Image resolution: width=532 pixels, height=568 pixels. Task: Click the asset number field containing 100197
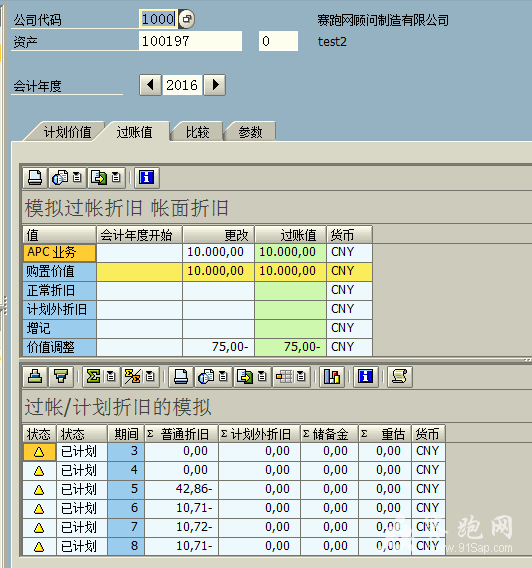click(x=190, y=41)
